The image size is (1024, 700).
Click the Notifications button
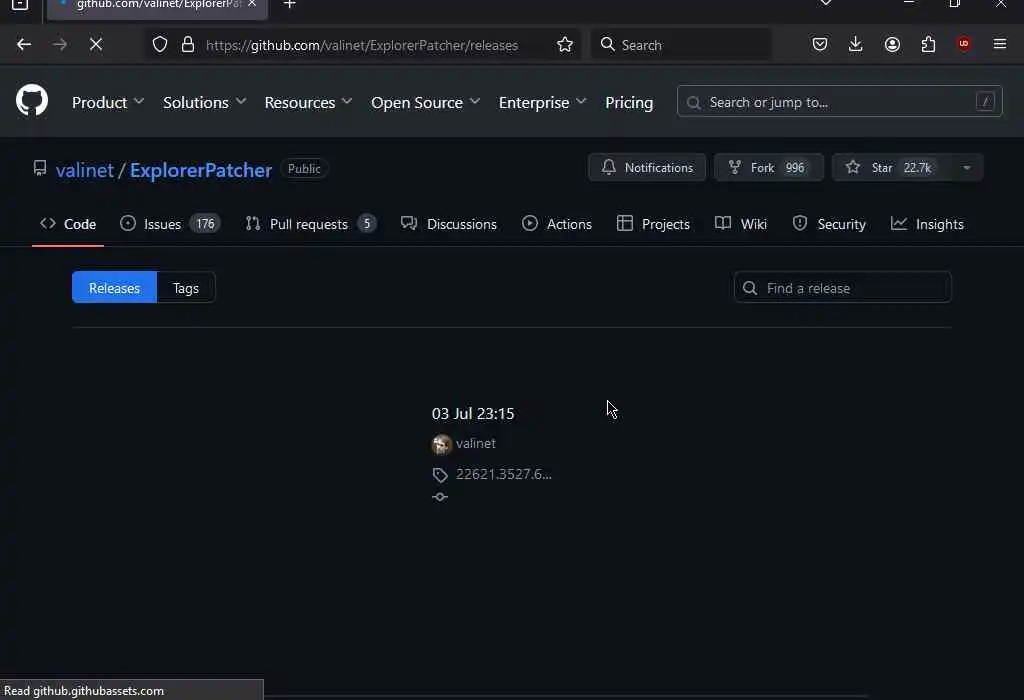click(x=647, y=168)
